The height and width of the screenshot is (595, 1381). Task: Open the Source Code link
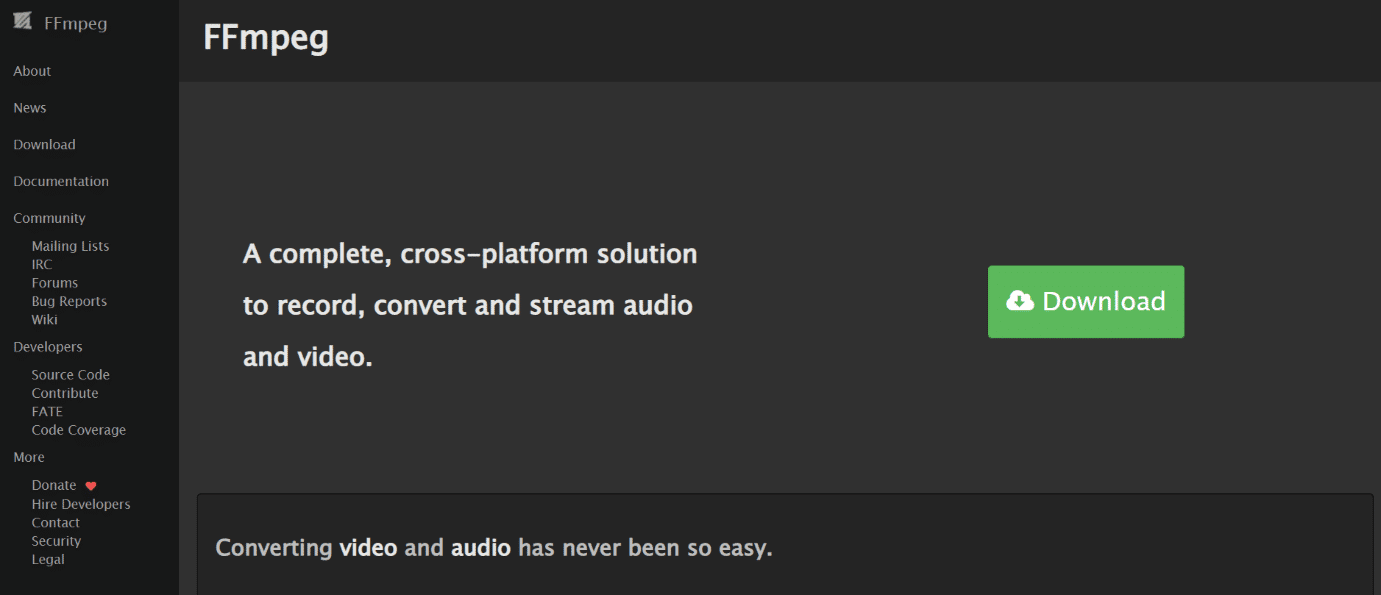point(71,375)
